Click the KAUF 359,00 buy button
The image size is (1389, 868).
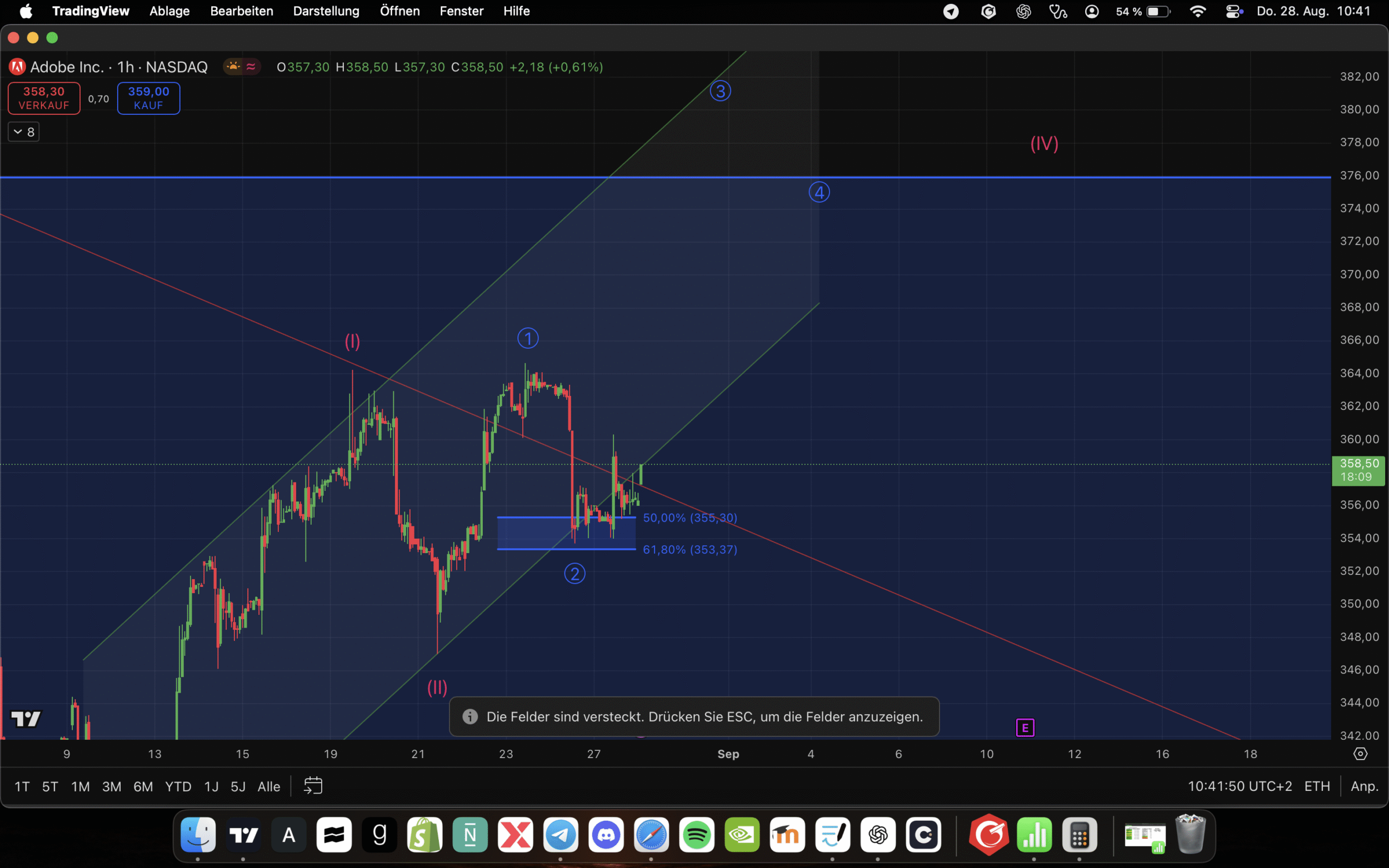(148, 98)
